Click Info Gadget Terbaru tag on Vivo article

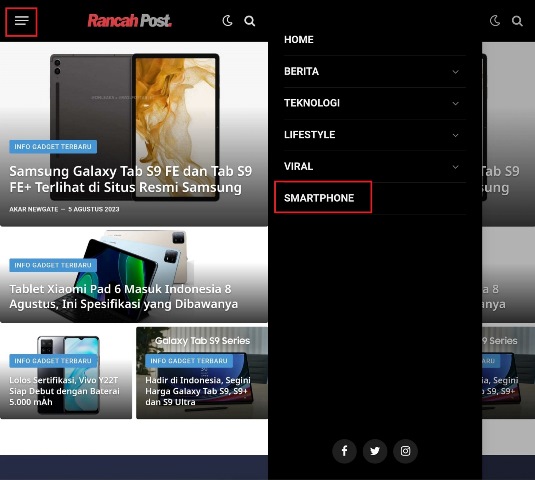pyautogui.click(x=53, y=361)
